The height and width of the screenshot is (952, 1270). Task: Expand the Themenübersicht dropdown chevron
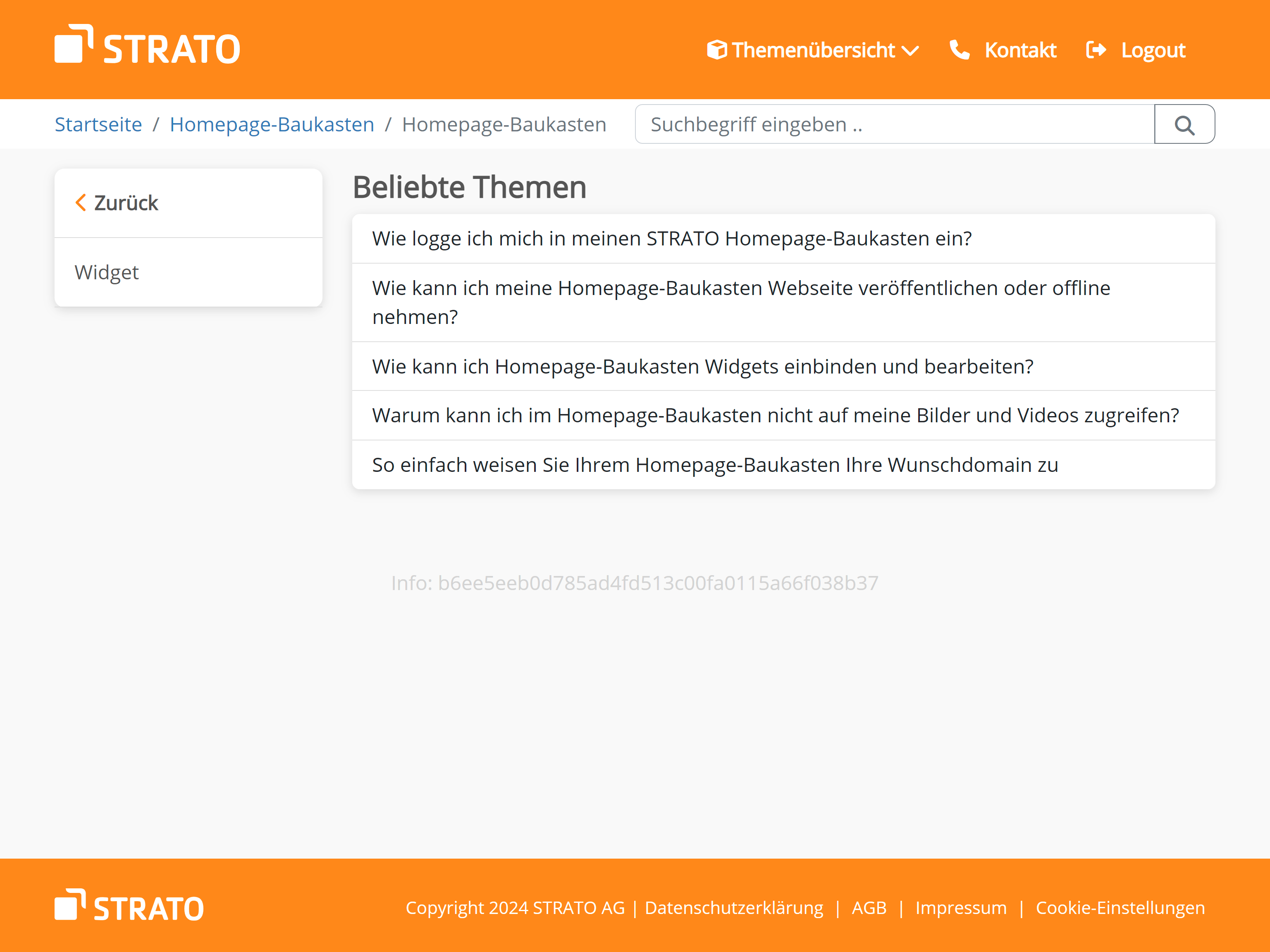(x=910, y=51)
